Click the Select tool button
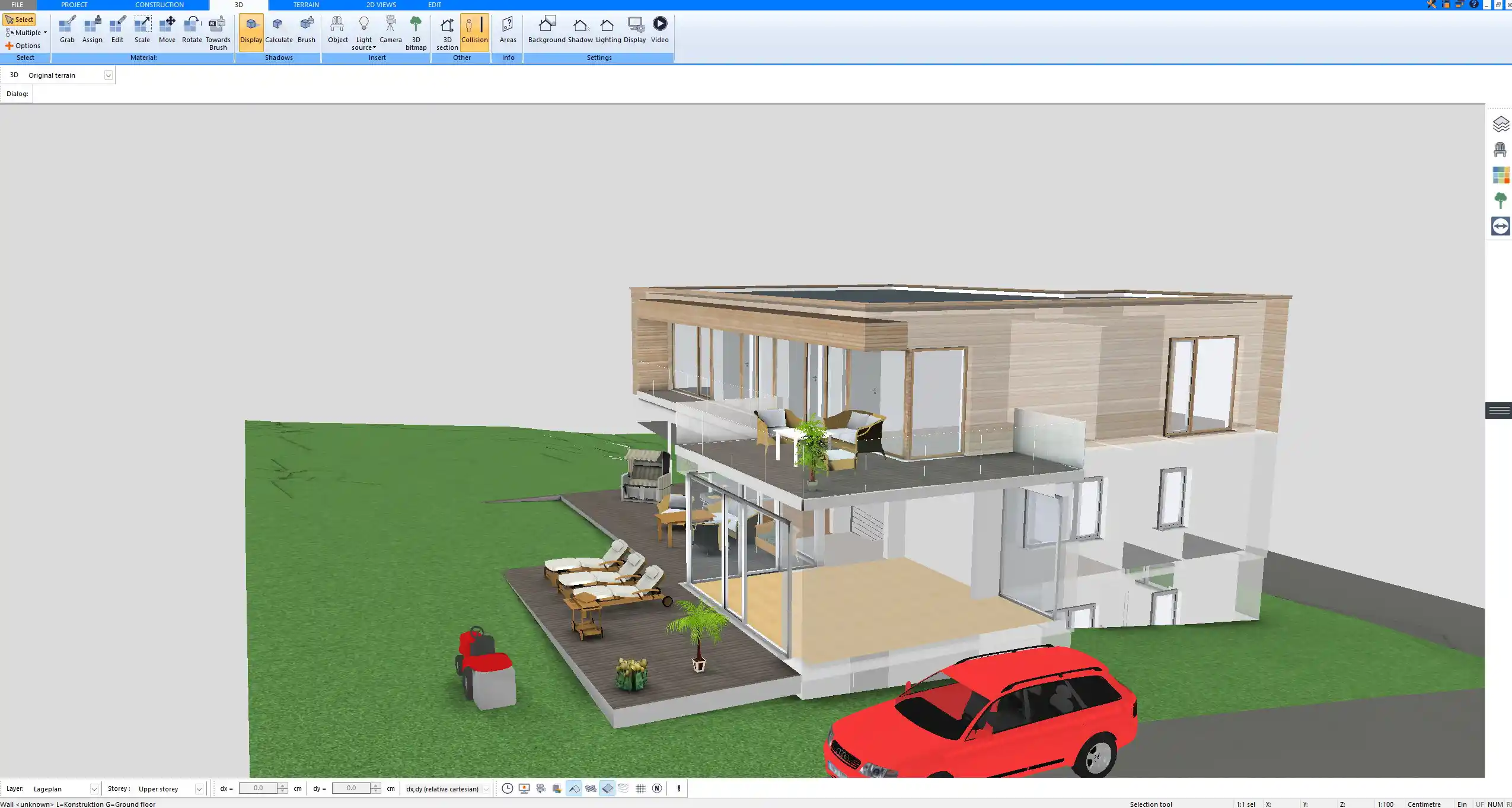Image resolution: width=1512 pixels, height=808 pixels. tap(20, 20)
